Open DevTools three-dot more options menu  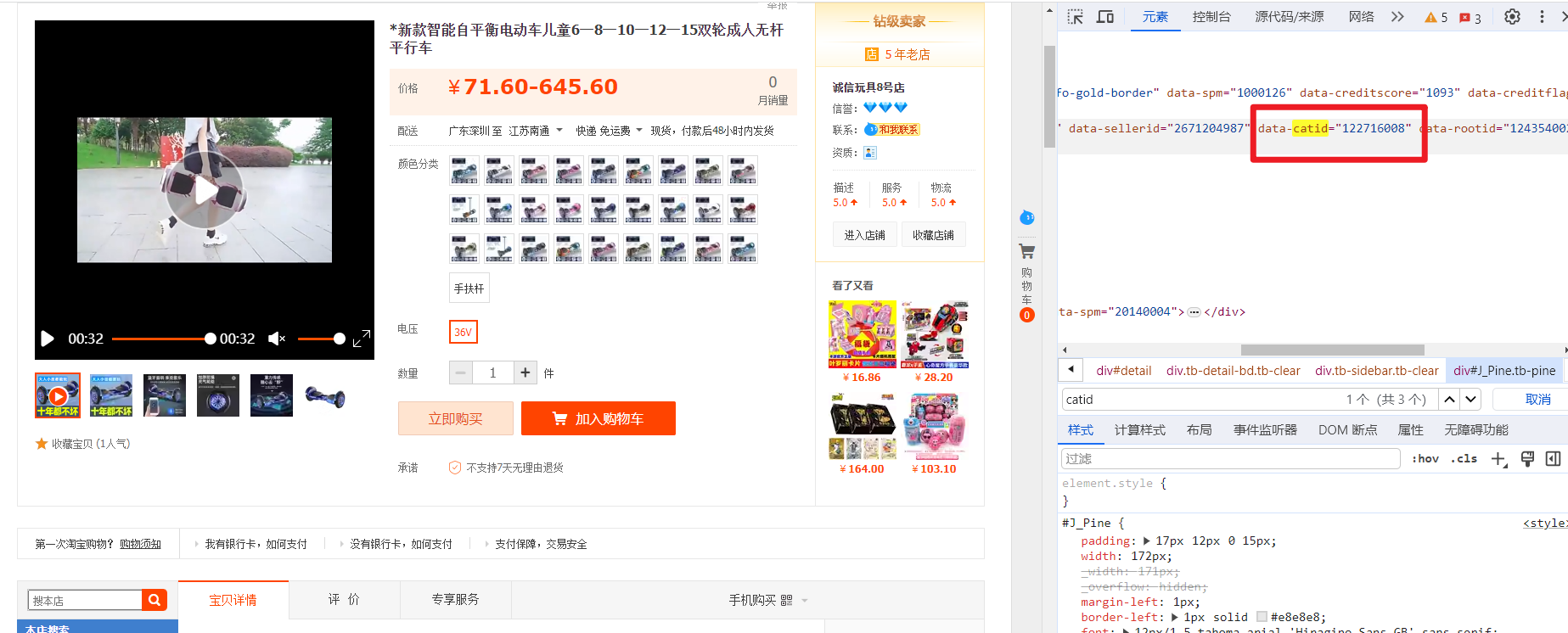click(x=1542, y=17)
